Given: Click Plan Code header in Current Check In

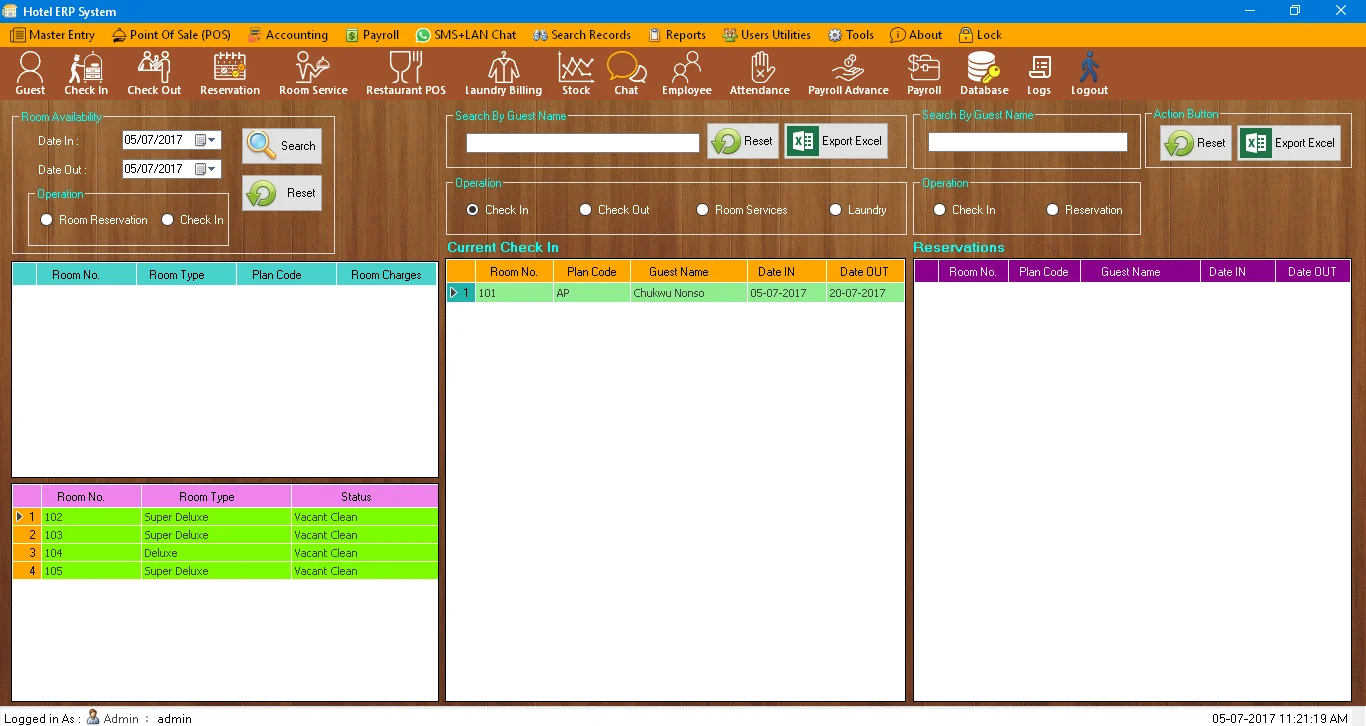Looking at the screenshot, I should [x=592, y=272].
